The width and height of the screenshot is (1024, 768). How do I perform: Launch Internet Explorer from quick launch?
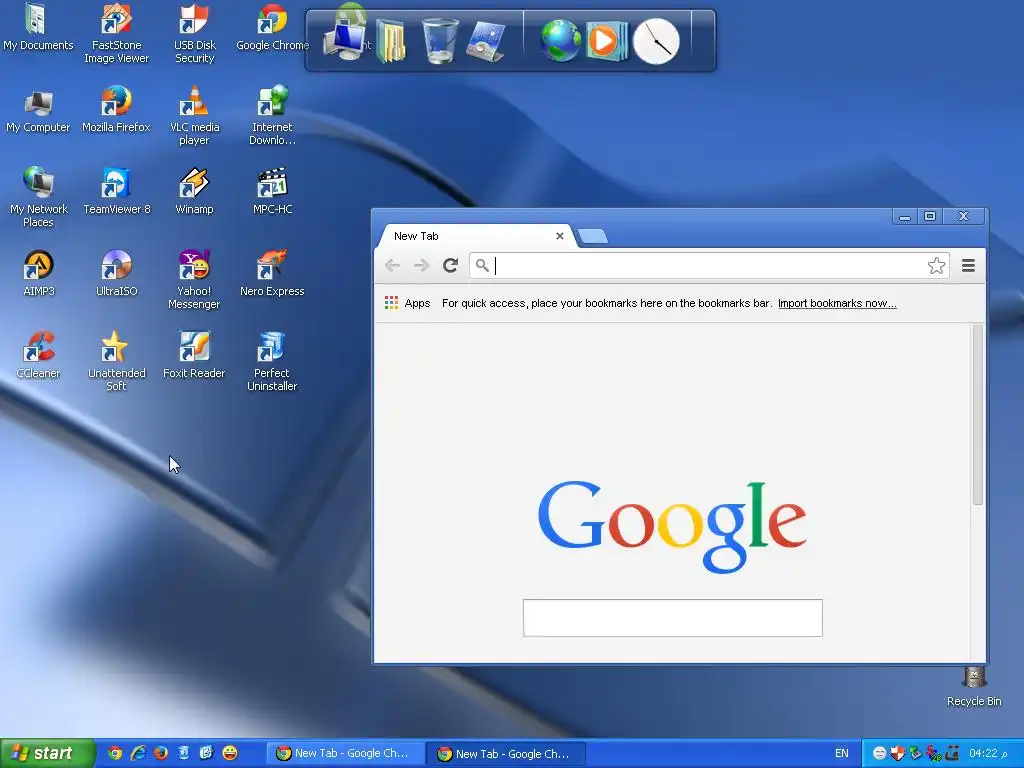coord(138,753)
